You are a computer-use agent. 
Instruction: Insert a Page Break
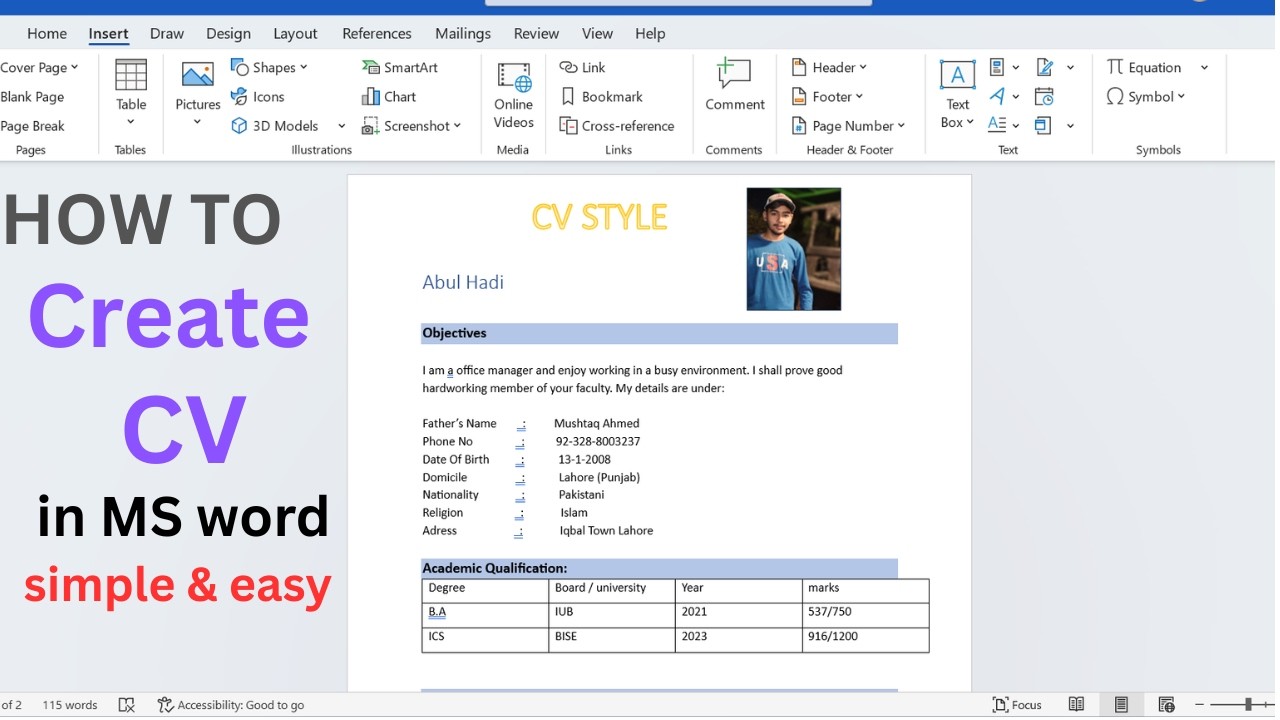32,126
